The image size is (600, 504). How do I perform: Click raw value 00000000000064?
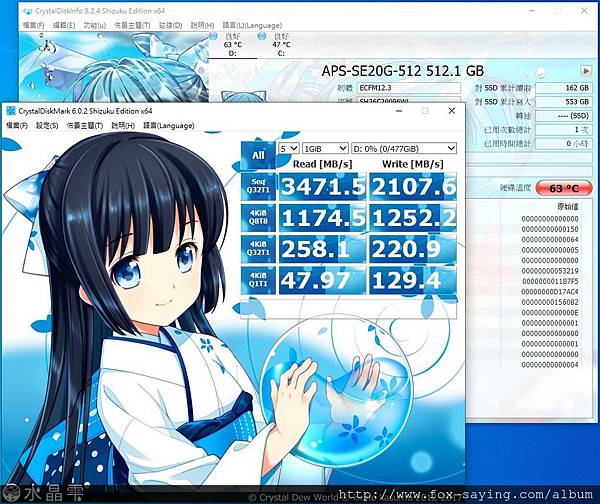(550, 240)
